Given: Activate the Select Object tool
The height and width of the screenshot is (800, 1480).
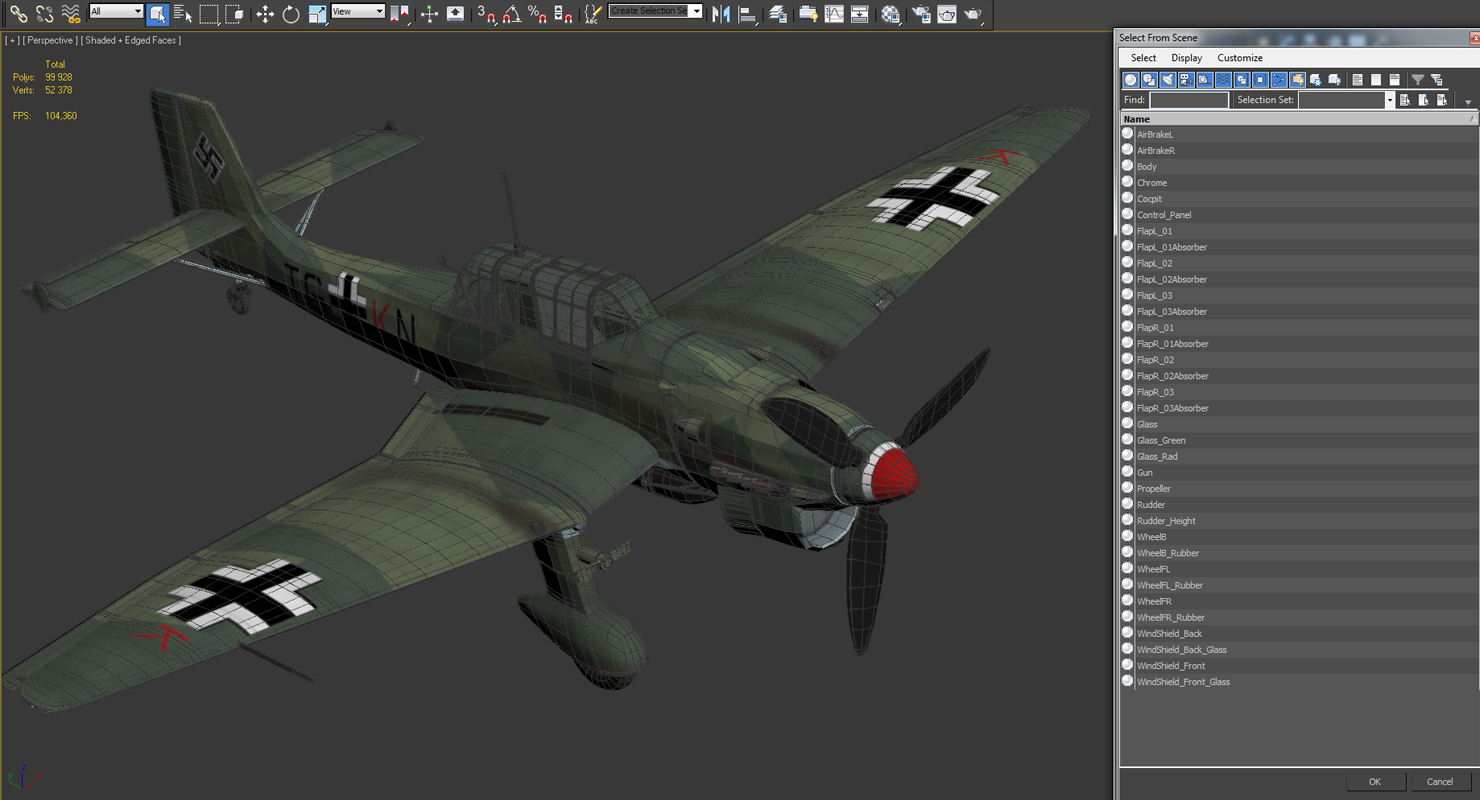Looking at the screenshot, I should click(157, 14).
